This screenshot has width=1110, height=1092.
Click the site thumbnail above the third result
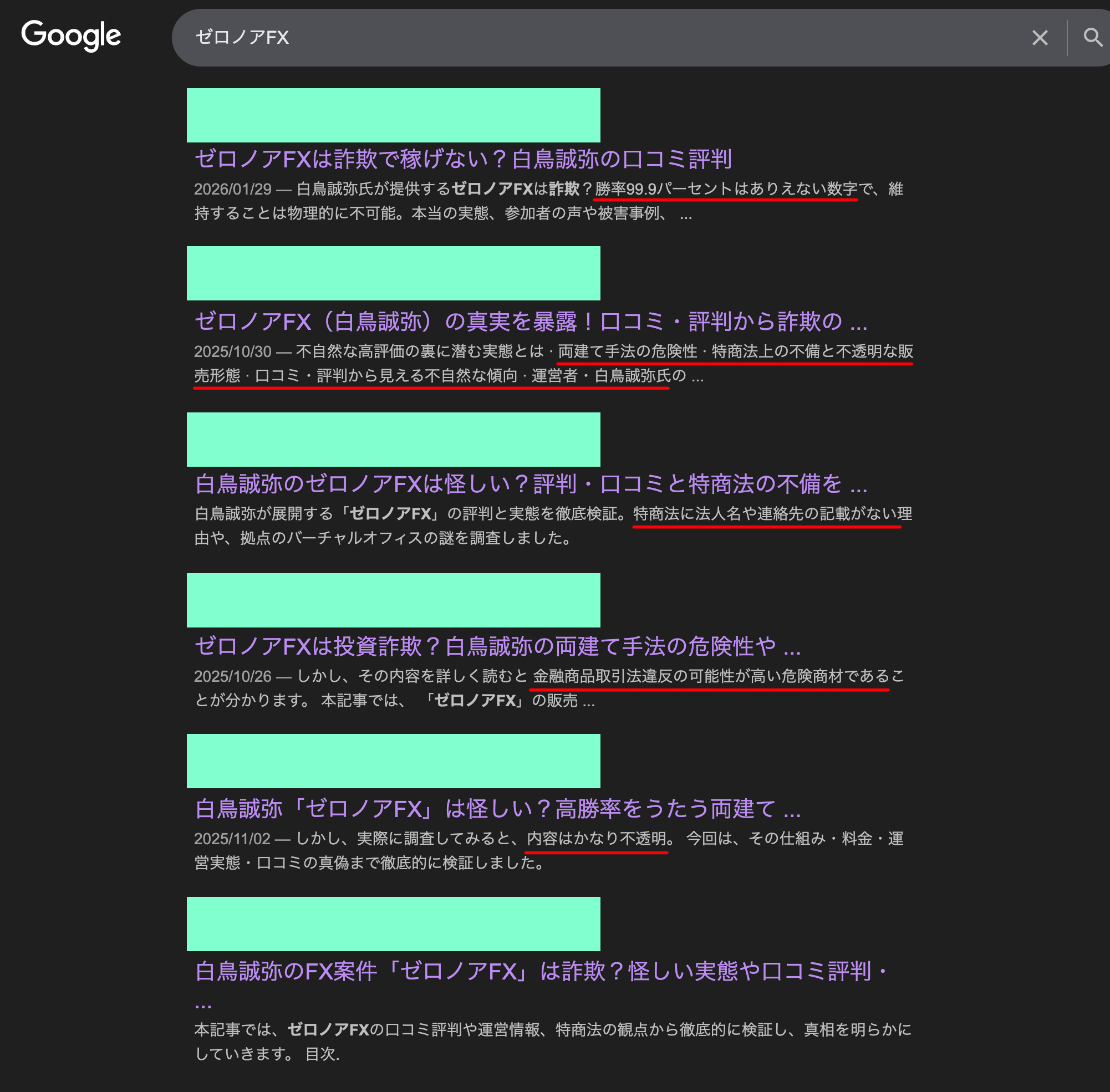tap(393, 440)
